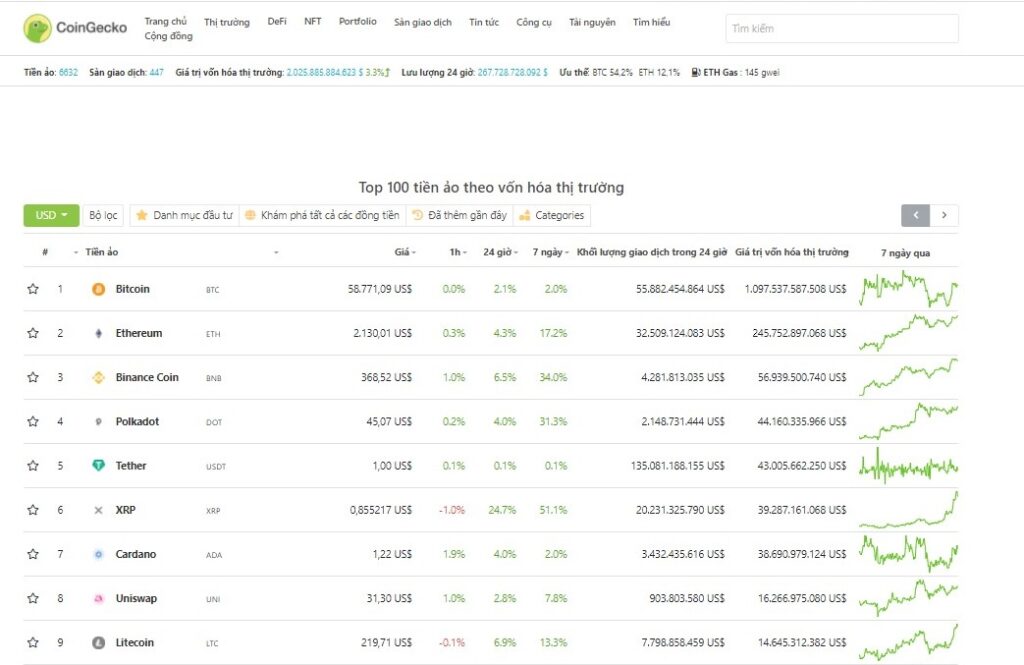Favorite Polkadot with its star icon
Screen dimensions: 1024x665
coord(33,421)
